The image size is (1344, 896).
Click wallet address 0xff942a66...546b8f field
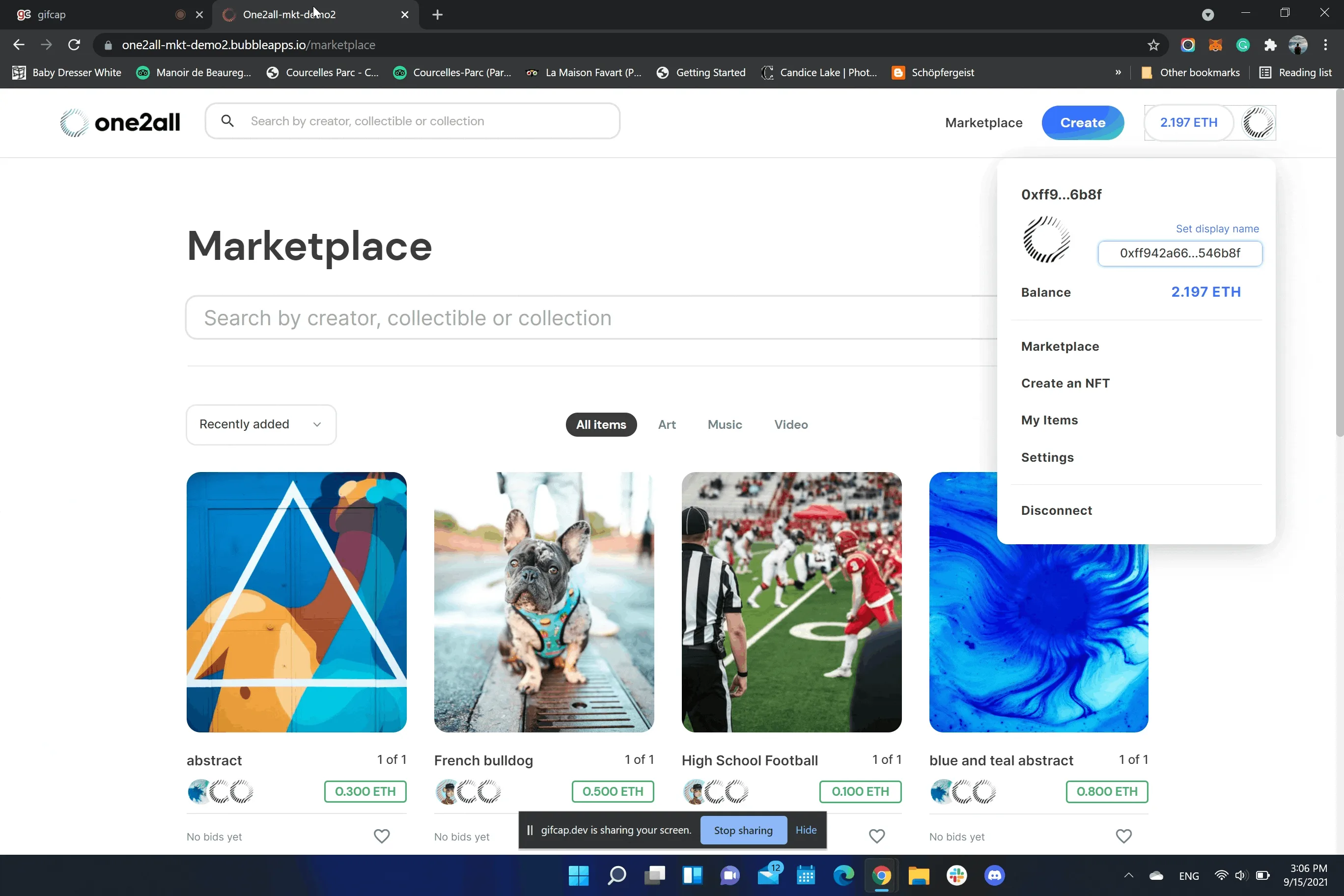1180,253
